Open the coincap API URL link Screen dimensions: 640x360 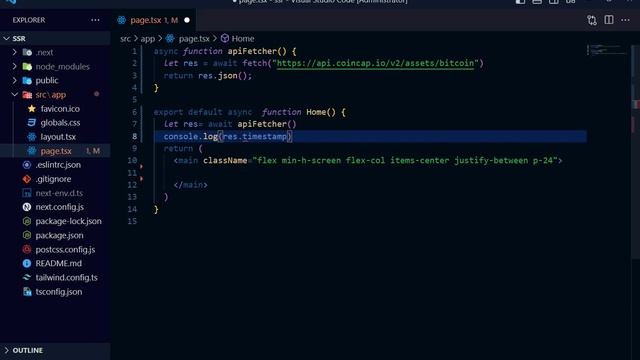coord(375,63)
